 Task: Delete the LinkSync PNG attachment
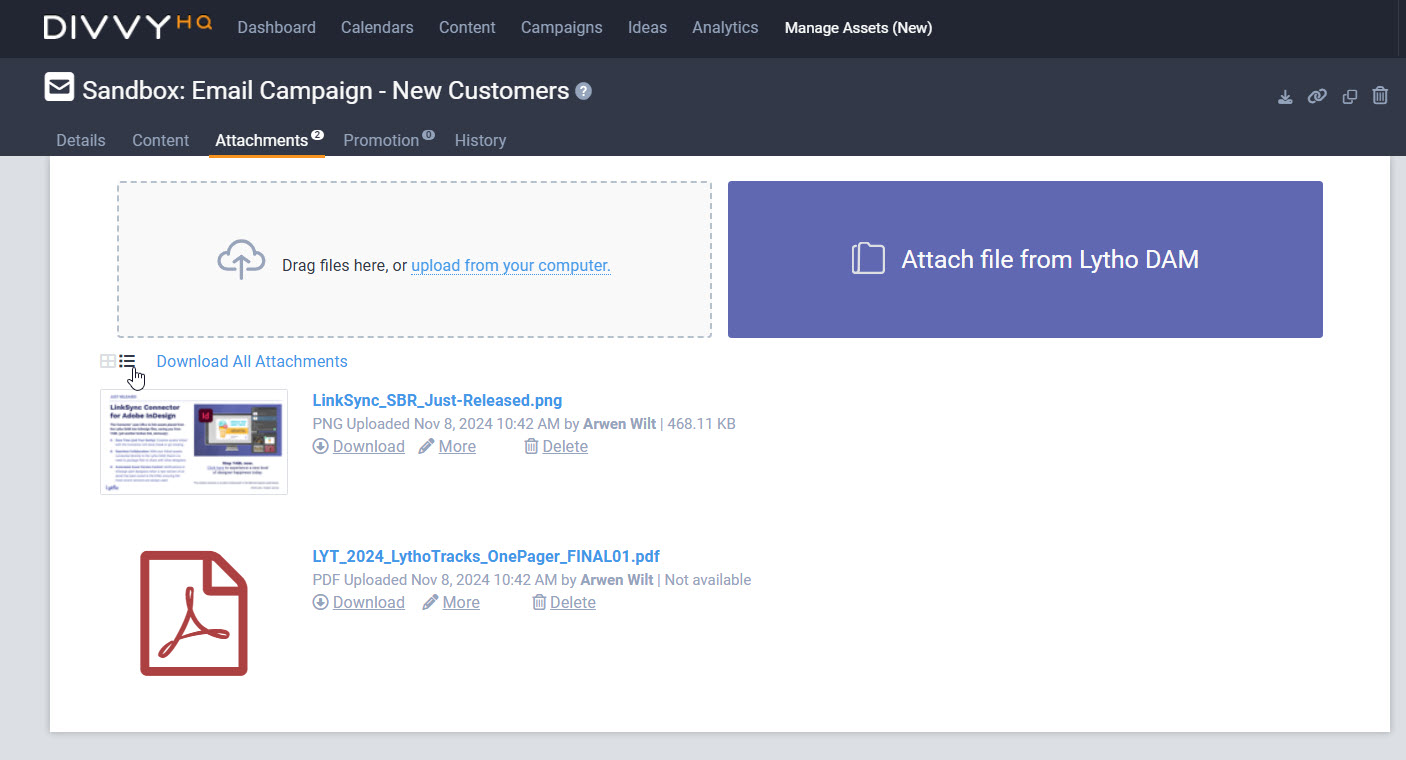click(x=556, y=446)
